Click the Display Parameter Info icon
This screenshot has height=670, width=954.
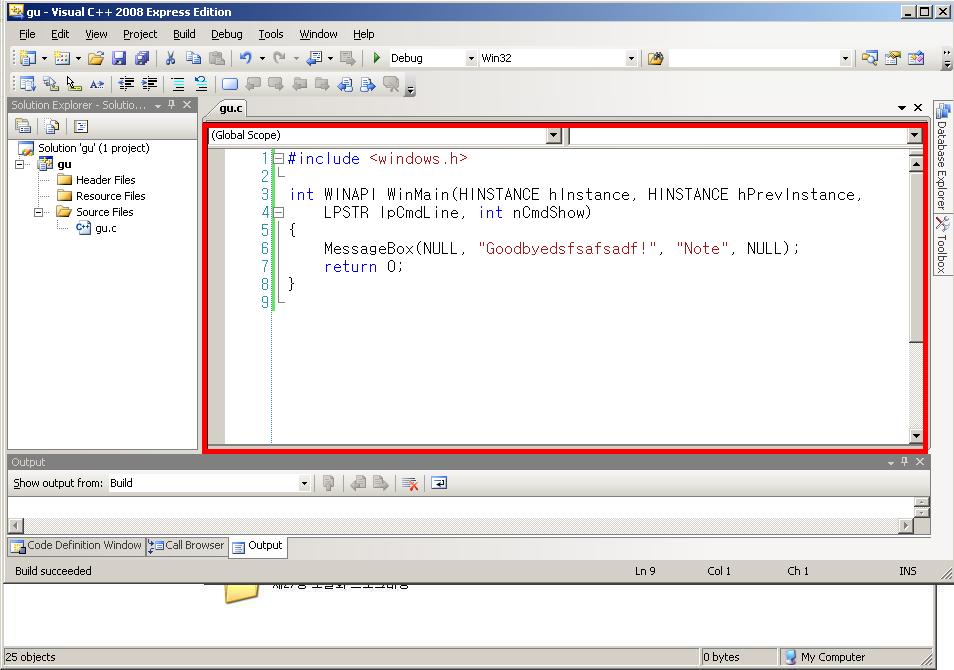(50, 84)
